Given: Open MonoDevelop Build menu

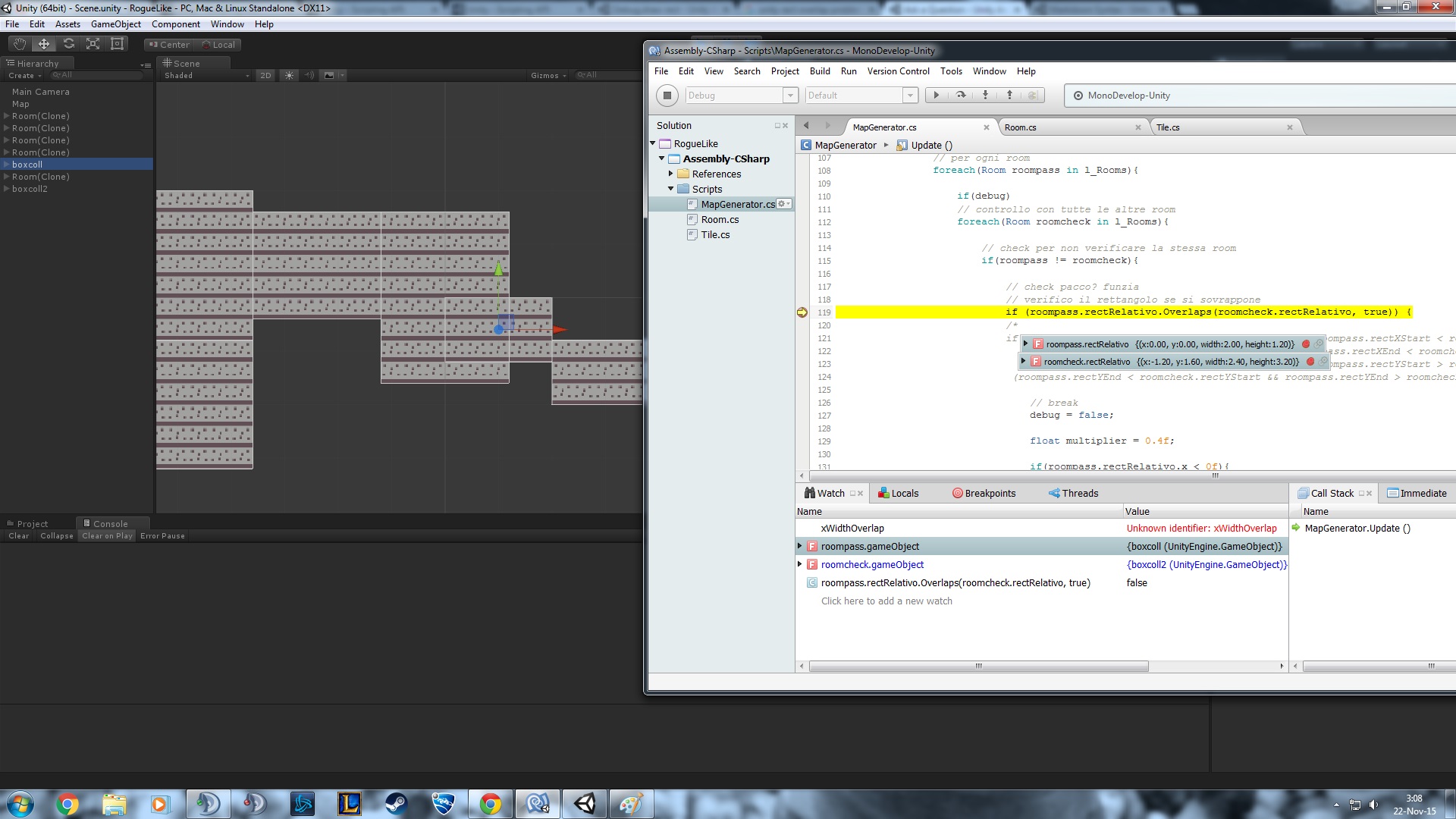Looking at the screenshot, I should click(820, 71).
